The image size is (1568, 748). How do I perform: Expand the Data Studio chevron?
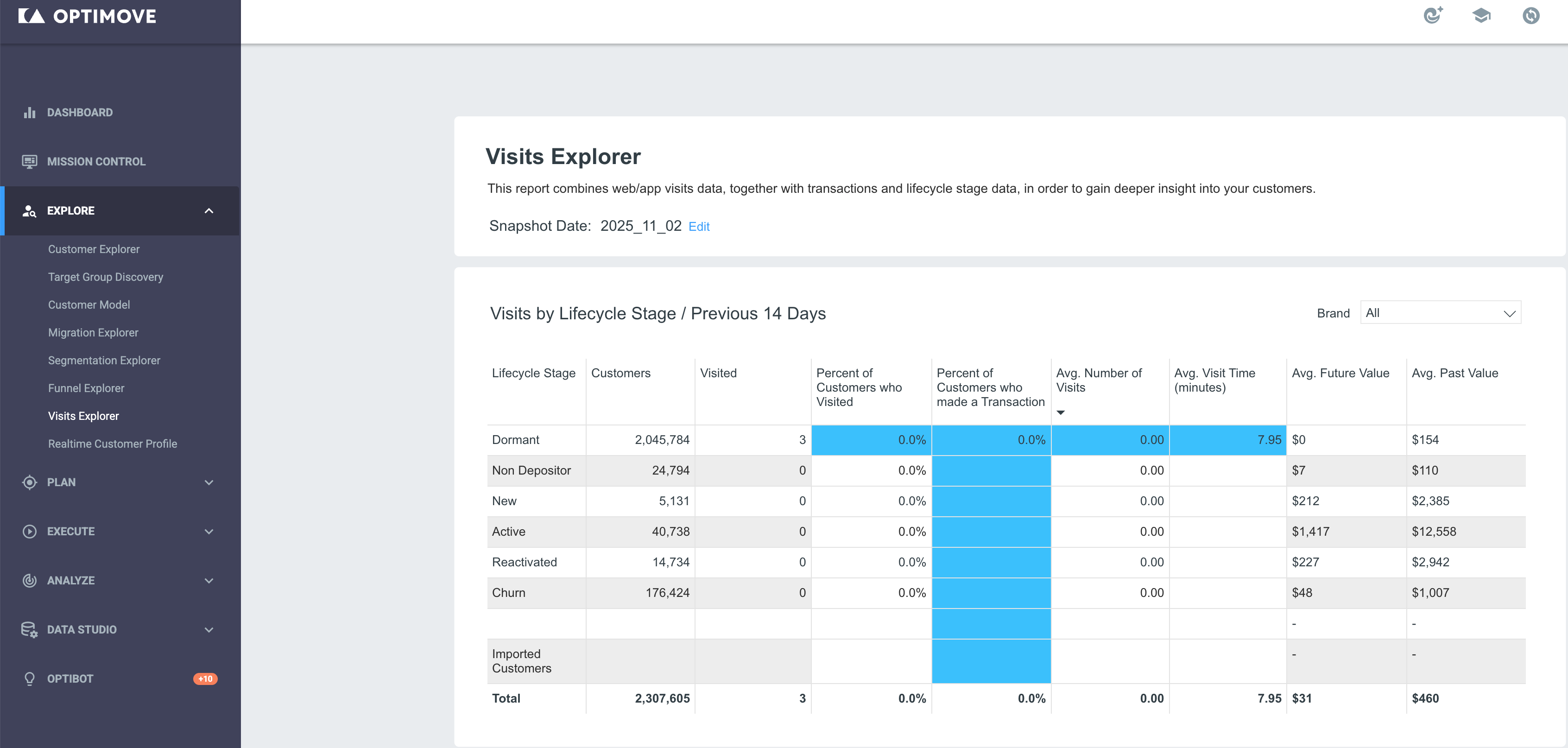coord(209,630)
